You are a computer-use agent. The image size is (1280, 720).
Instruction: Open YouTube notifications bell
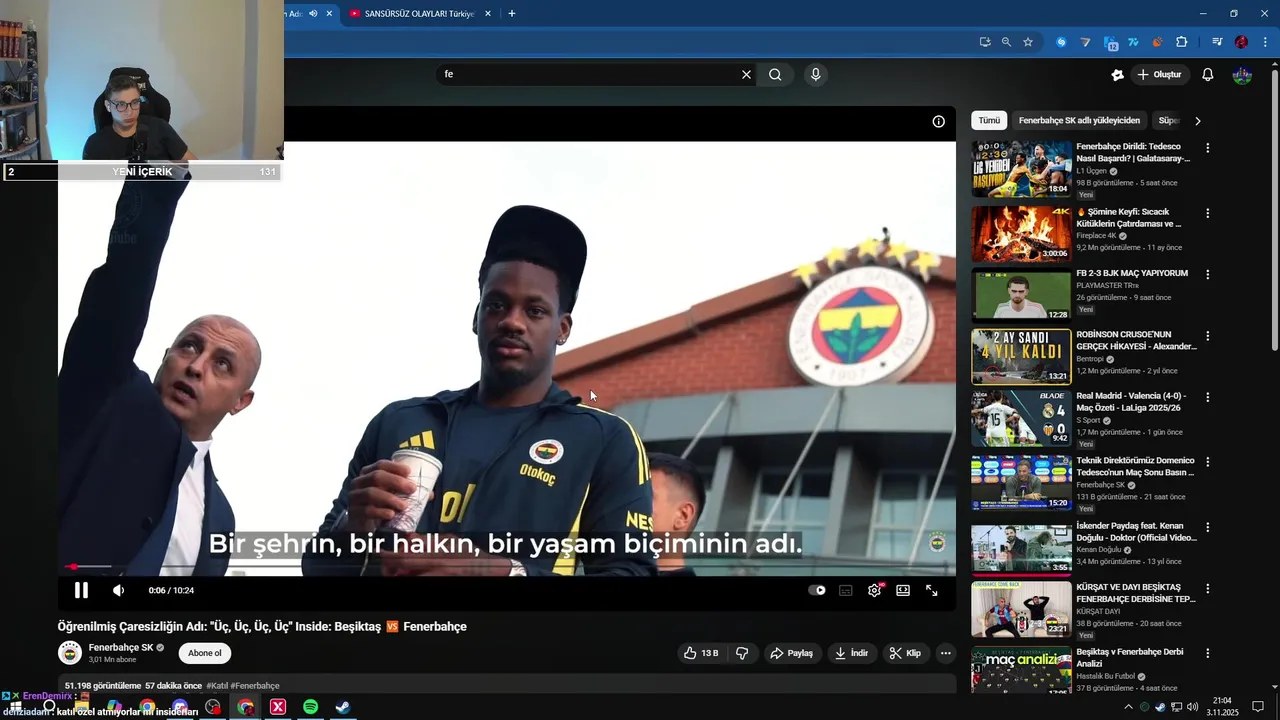tap(1207, 74)
